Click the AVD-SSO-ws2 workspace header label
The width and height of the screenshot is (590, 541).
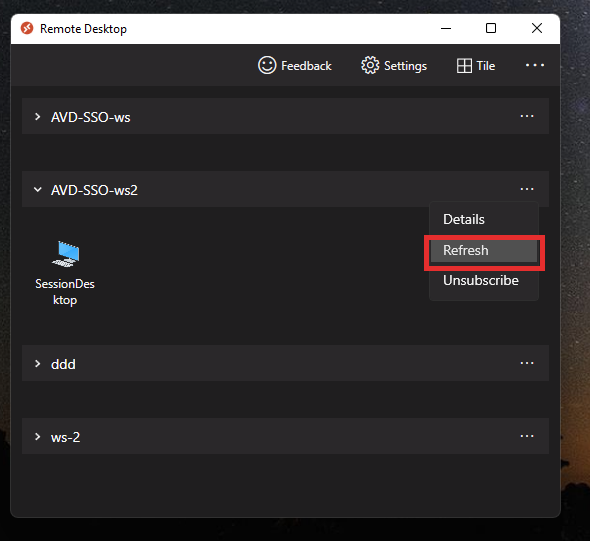(94, 190)
